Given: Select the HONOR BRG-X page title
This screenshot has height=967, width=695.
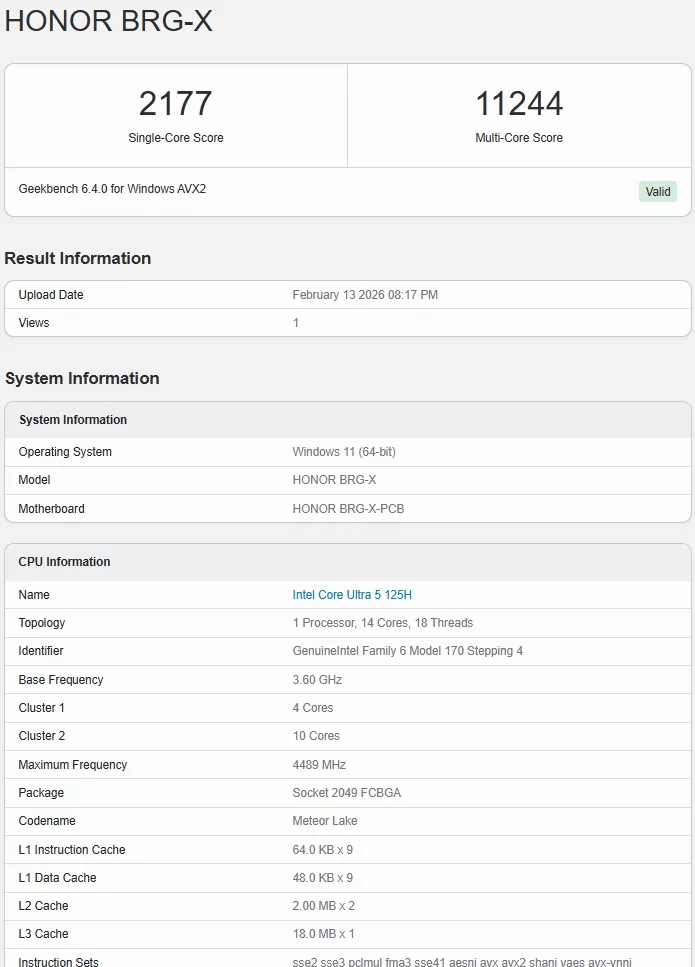Looking at the screenshot, I should point(109,22).
